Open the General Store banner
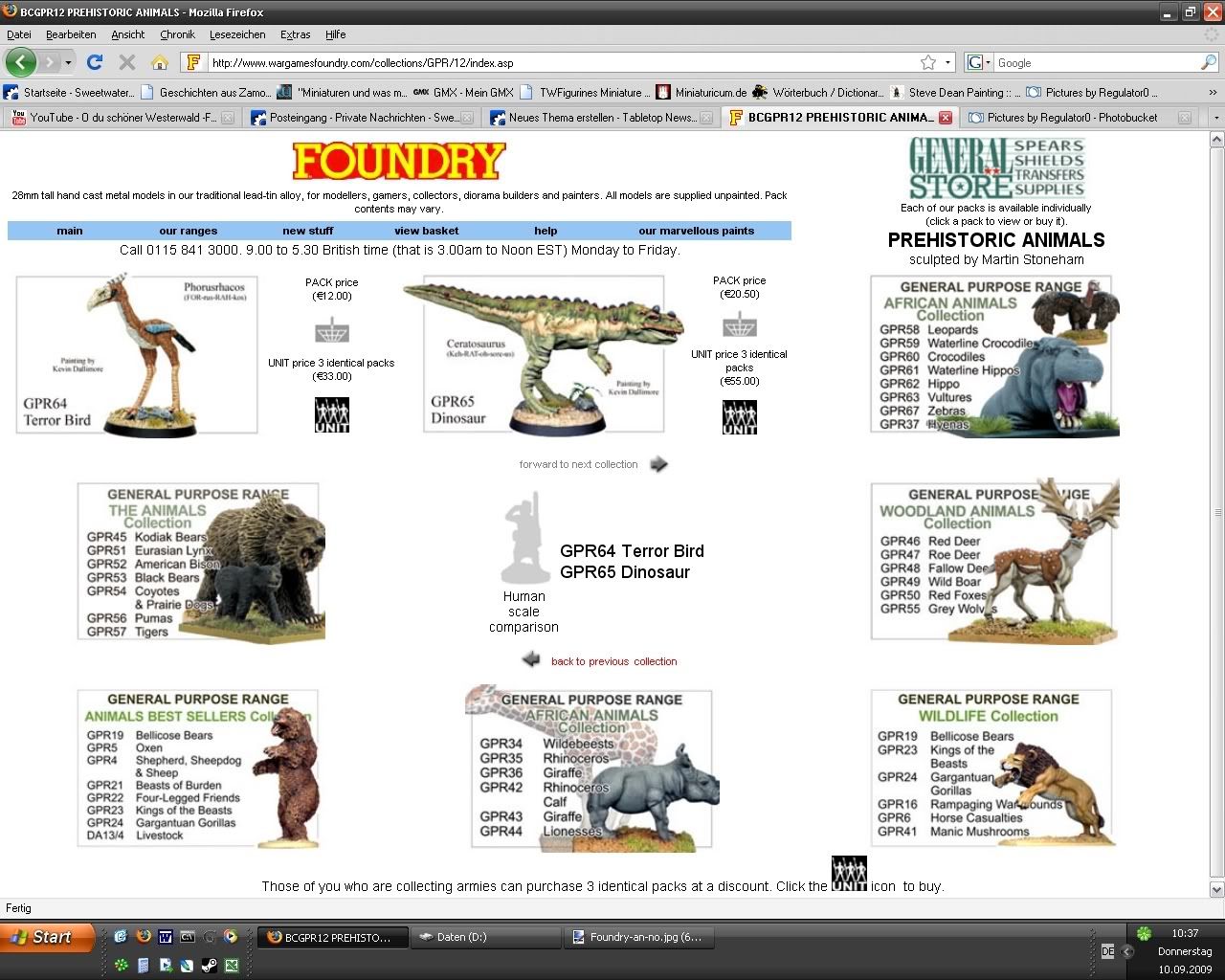The width and height of the screenshot is (1225, 980). pos(996,167)
